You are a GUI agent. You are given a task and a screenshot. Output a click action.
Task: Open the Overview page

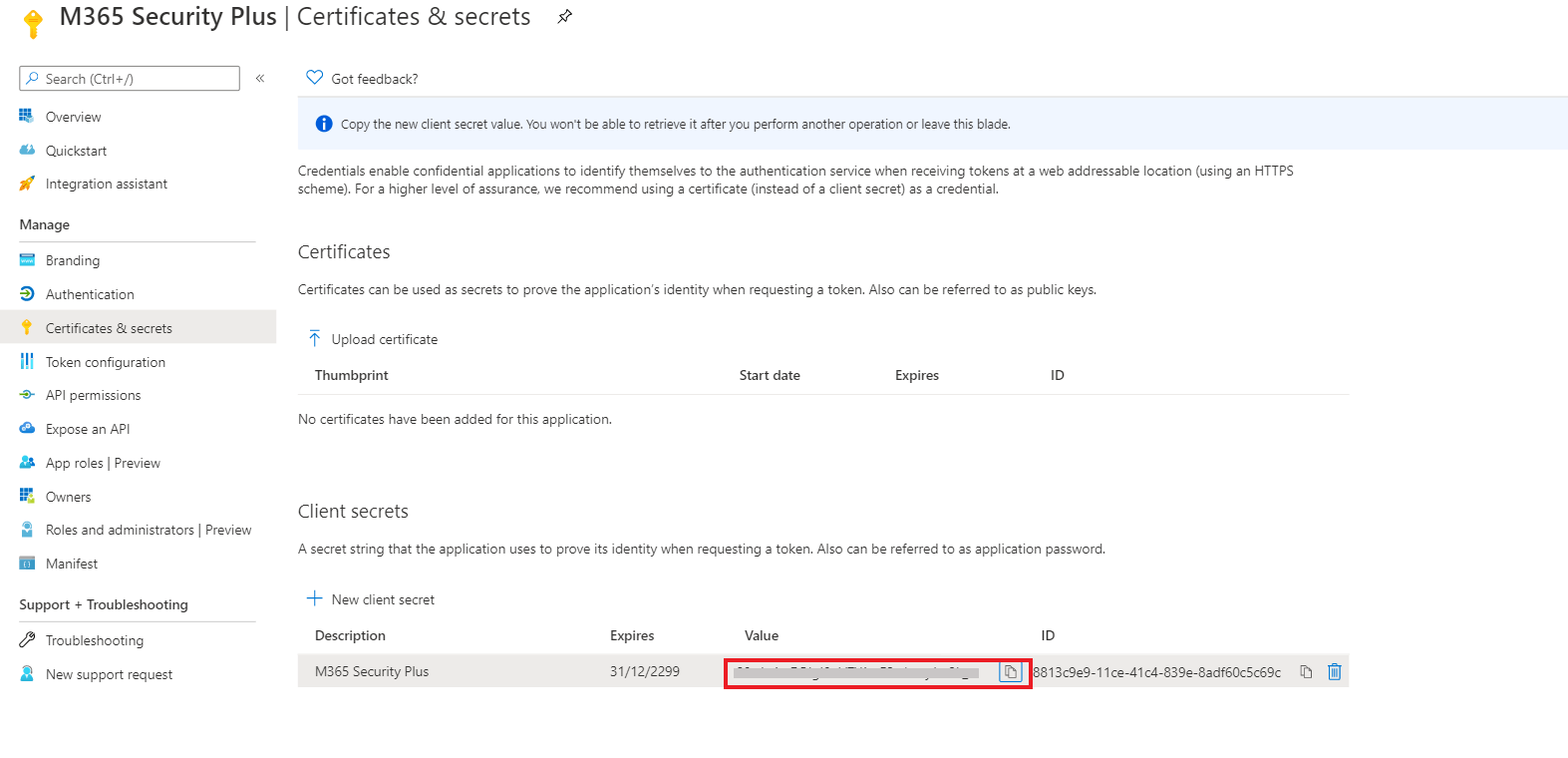pyautogui.click(x=73, y=117)
